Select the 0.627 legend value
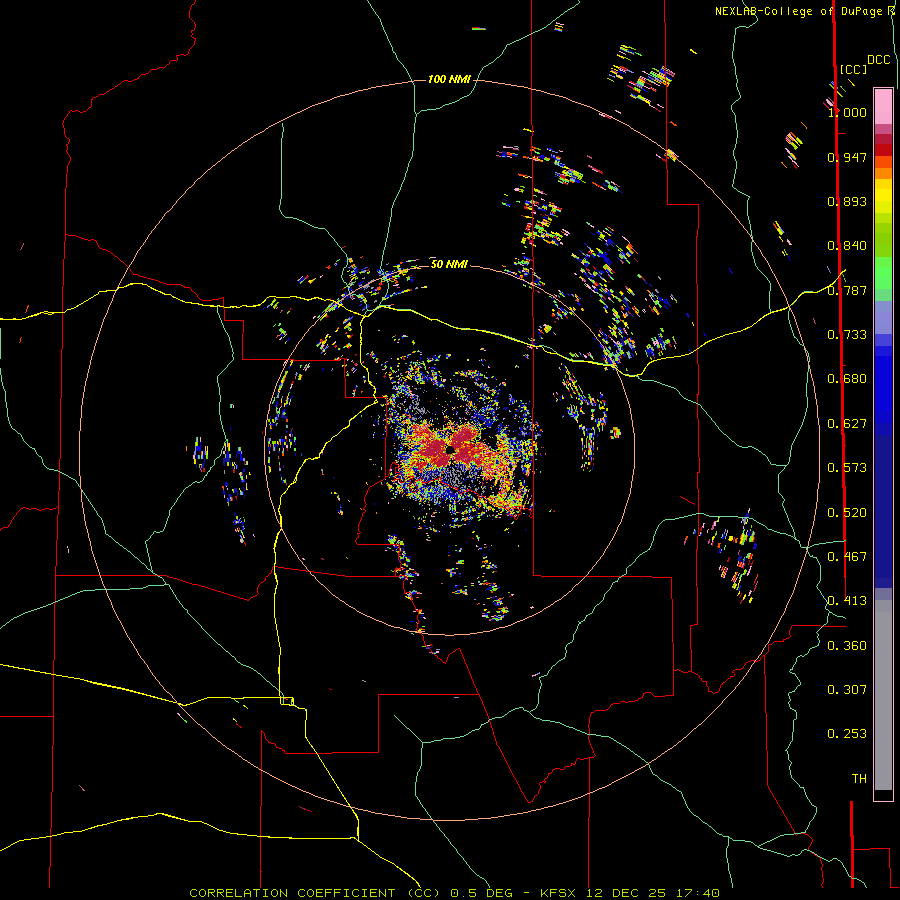Viewport: 900px width, 900px height. click(x=847, y=424)
